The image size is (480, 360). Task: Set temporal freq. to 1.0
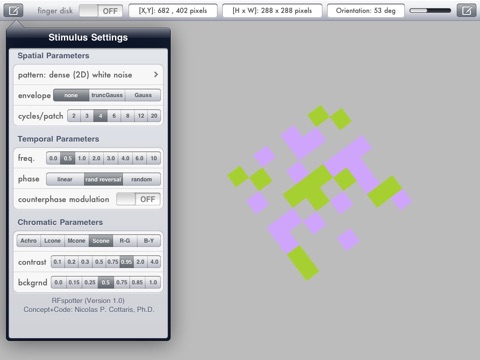(82, 158)
